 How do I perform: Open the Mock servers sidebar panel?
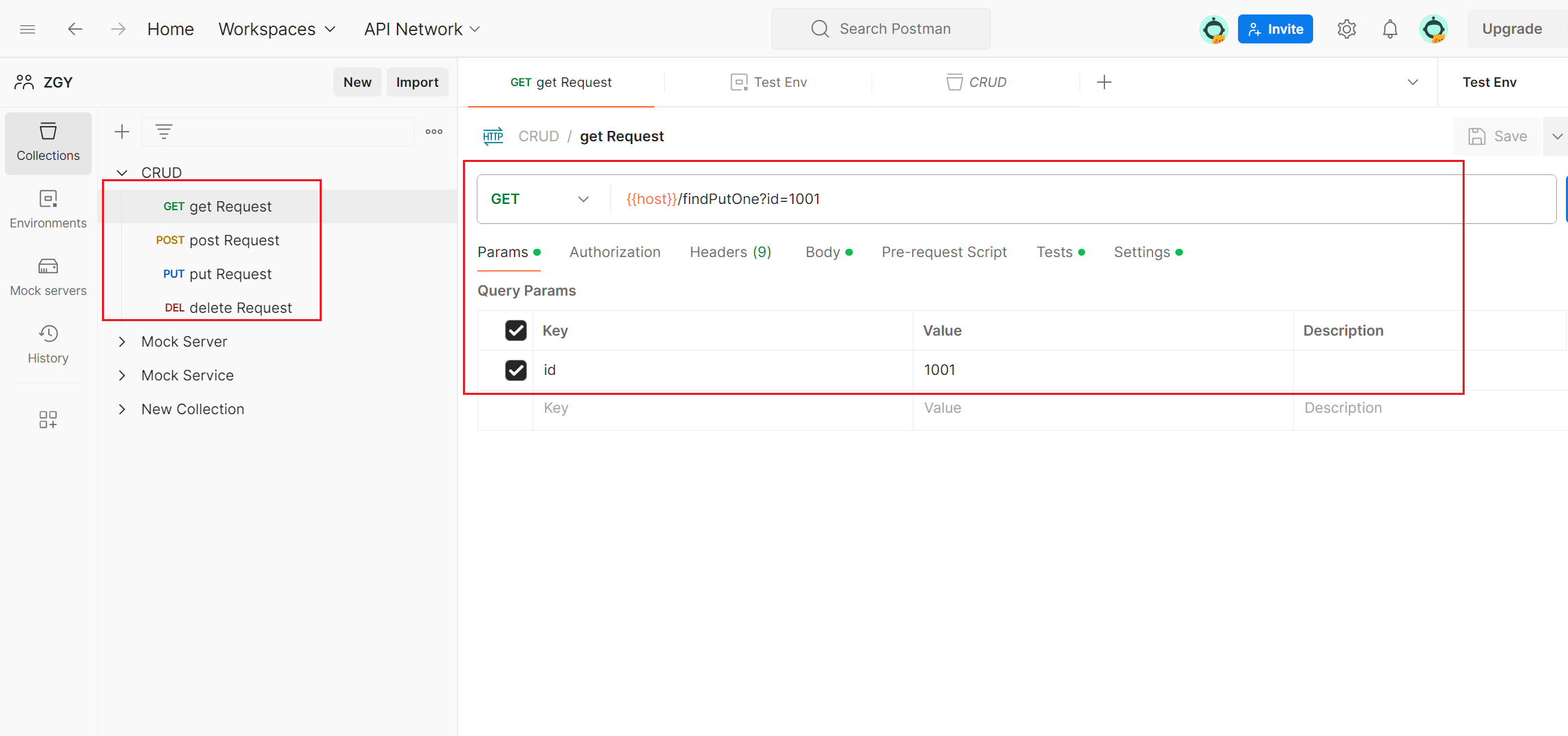pos(48,278)
